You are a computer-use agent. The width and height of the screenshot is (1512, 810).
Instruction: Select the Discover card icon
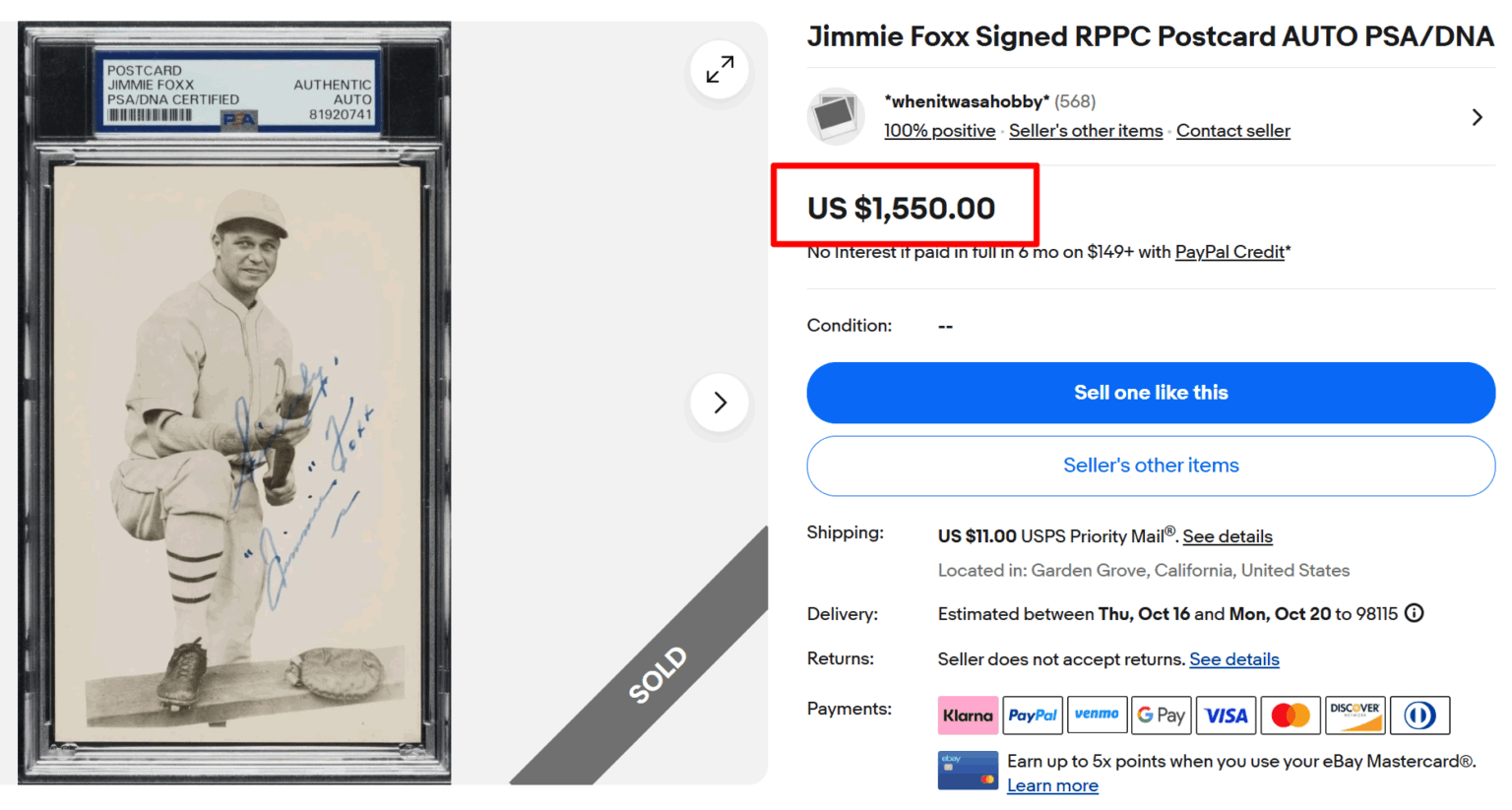1354,716
